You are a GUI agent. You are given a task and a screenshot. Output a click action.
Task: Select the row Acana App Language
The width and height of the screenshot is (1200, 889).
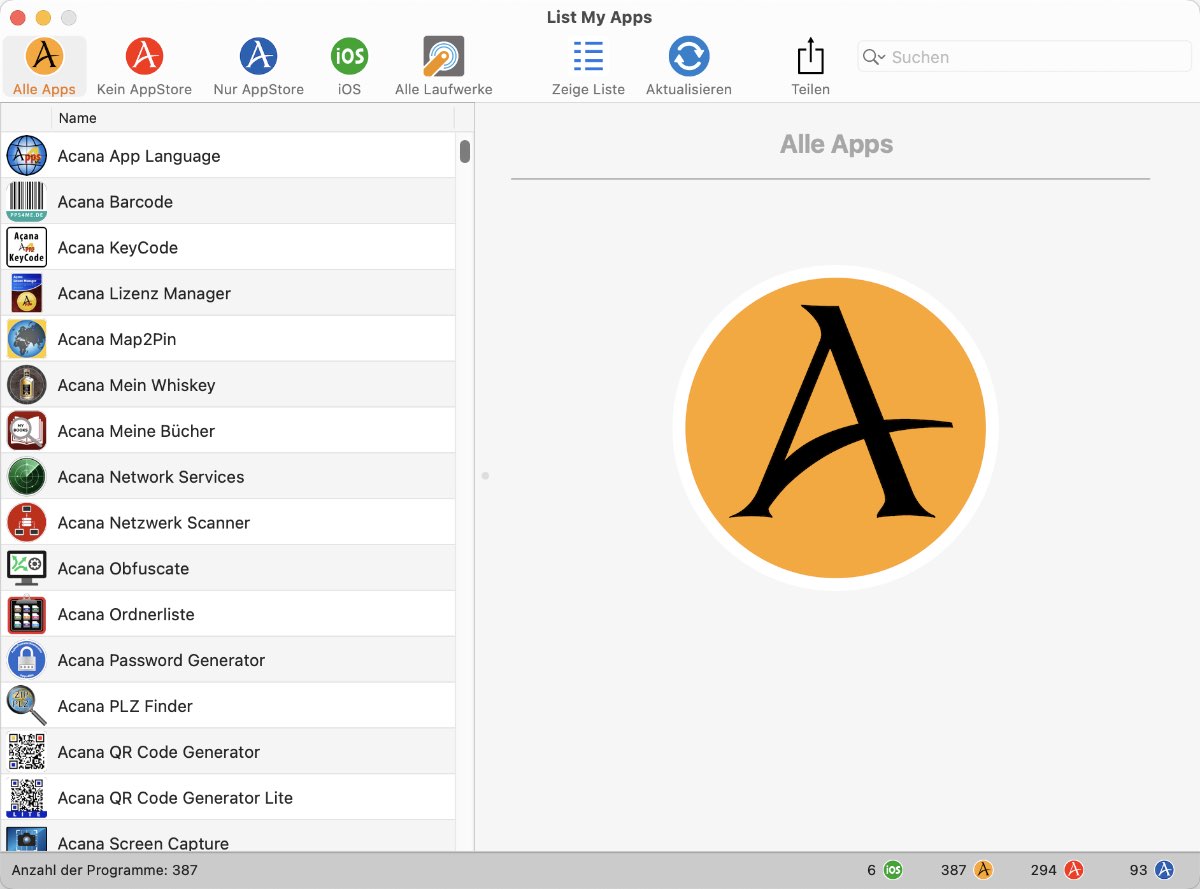[x=228, y=156]
